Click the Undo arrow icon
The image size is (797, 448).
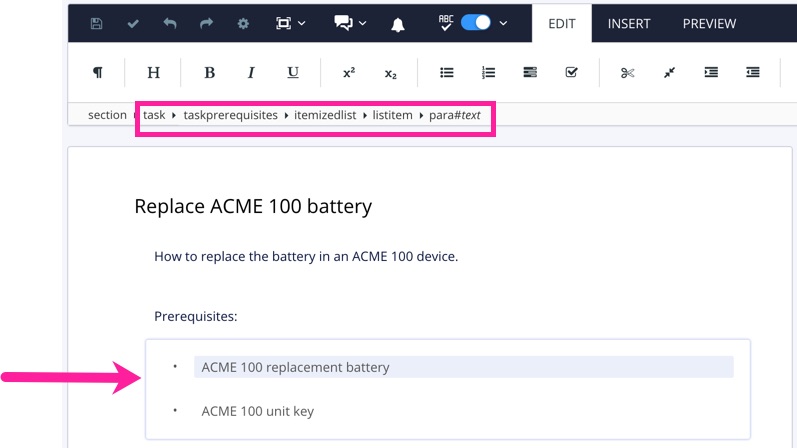[x=170, y=23]
